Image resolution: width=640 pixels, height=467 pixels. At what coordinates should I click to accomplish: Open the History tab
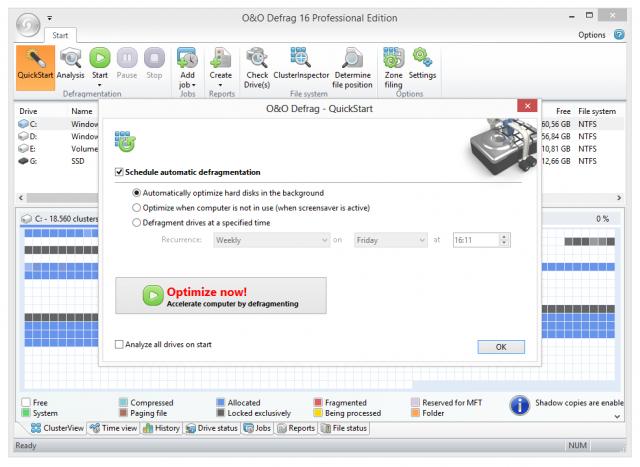click(x=161, y=428)
